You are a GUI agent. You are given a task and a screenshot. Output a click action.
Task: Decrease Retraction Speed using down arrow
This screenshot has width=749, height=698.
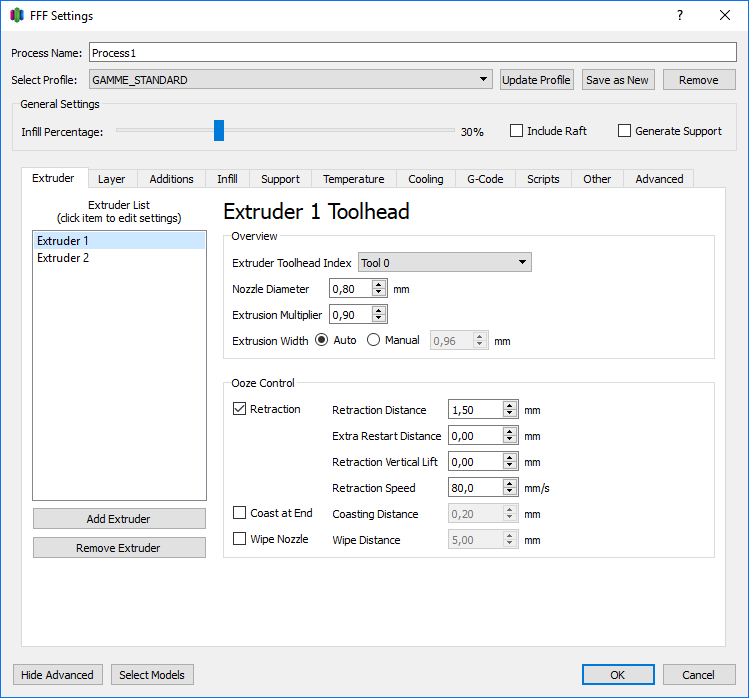point(510,493)
